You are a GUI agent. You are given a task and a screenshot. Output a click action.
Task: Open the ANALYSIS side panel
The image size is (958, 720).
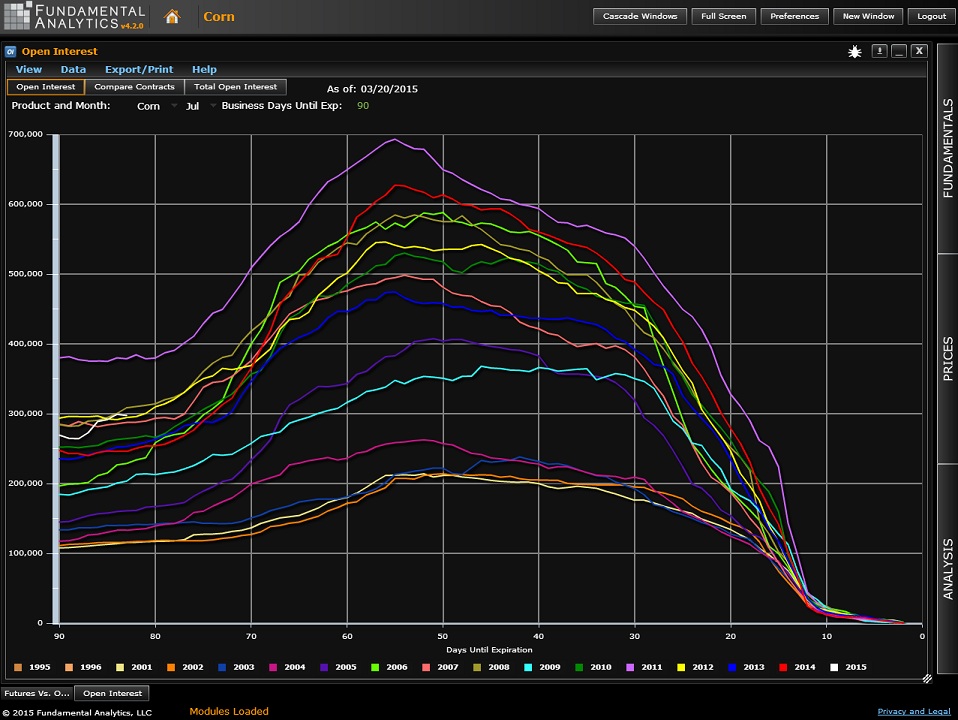[x=948, y=569]
